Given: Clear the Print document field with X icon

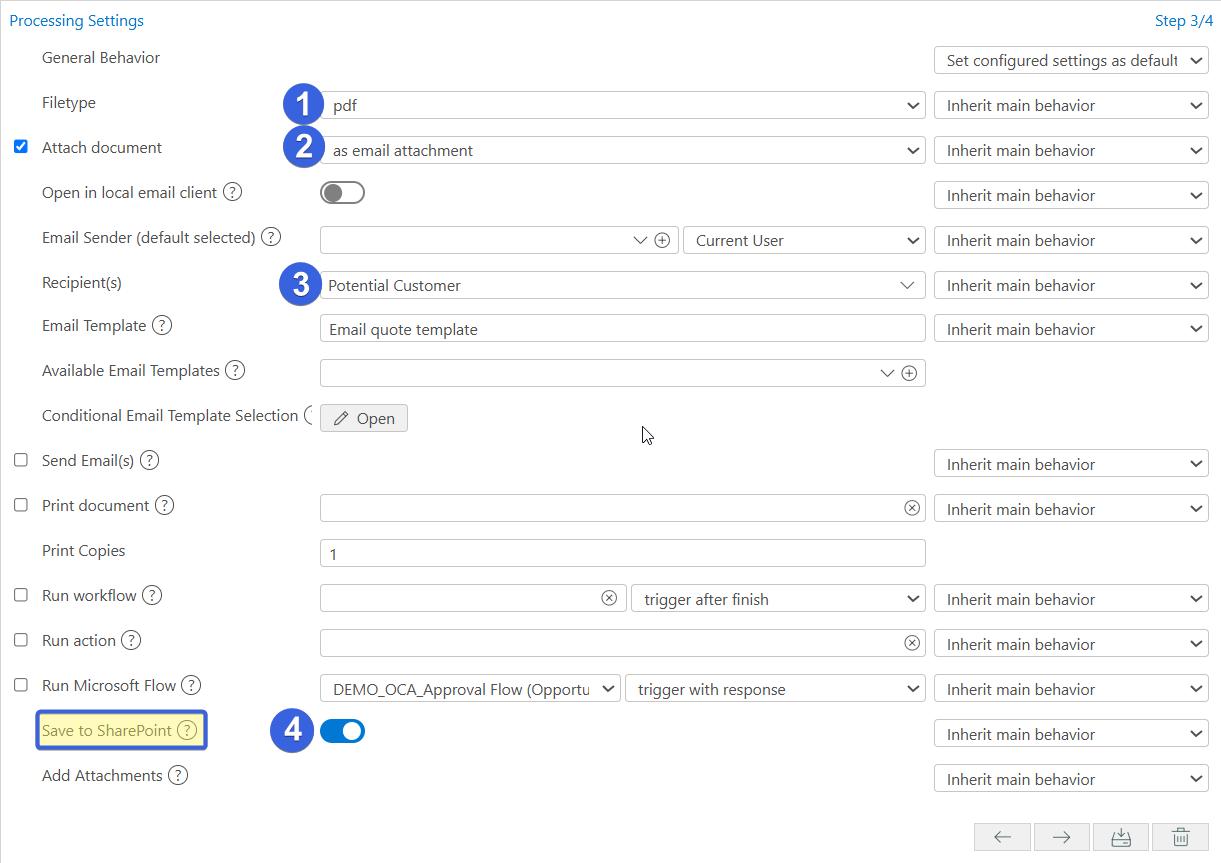Looking at the screenshot, I should [911, 508].
